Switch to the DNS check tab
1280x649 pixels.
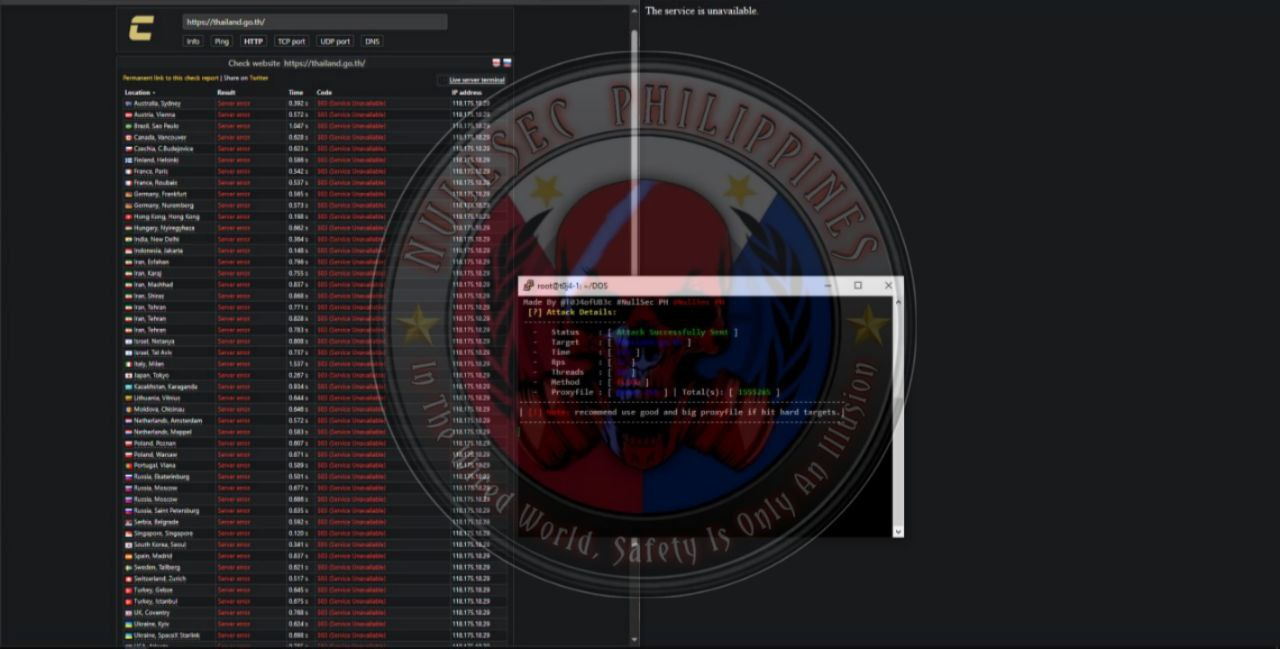point(372,42)
